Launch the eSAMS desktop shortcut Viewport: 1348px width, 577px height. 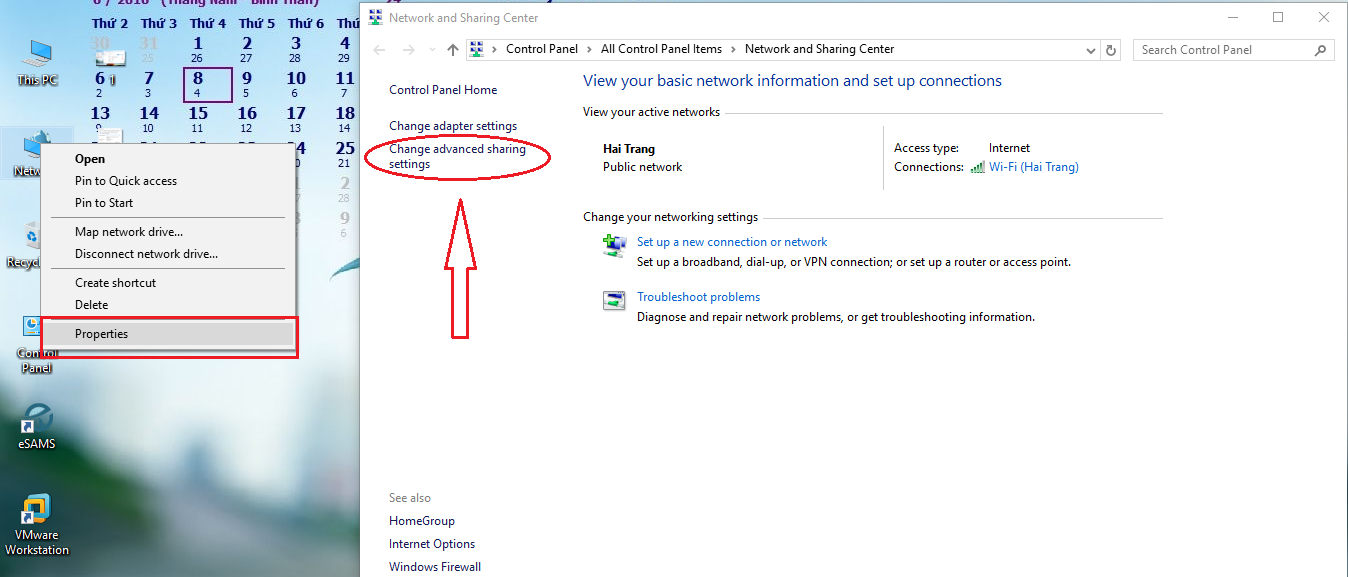coord(37,426)
